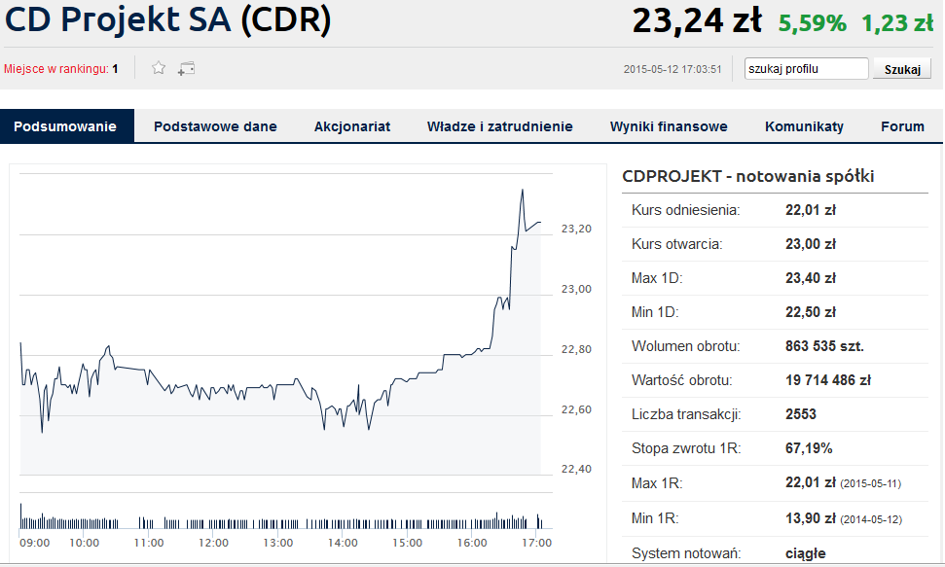The width and height of the screenshot is (945, 567).
Task: Click Min 1D value '22,50 zł'
Action: point(811,312)
